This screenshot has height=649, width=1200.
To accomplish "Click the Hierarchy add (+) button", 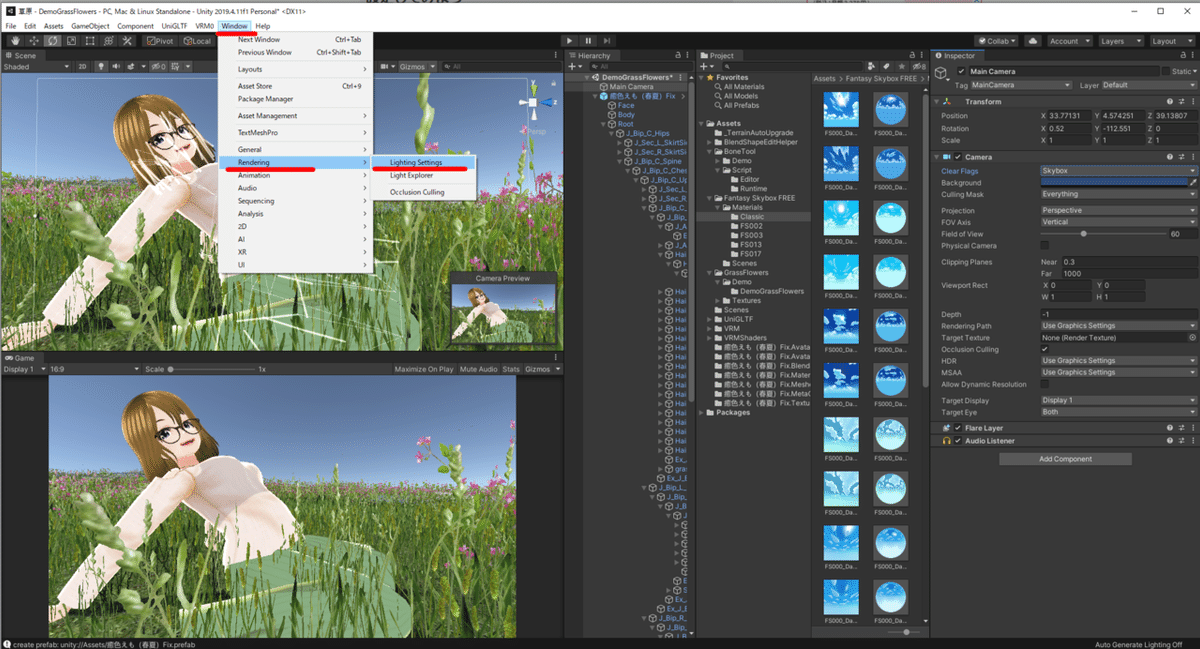I will [x=573, y=67].
